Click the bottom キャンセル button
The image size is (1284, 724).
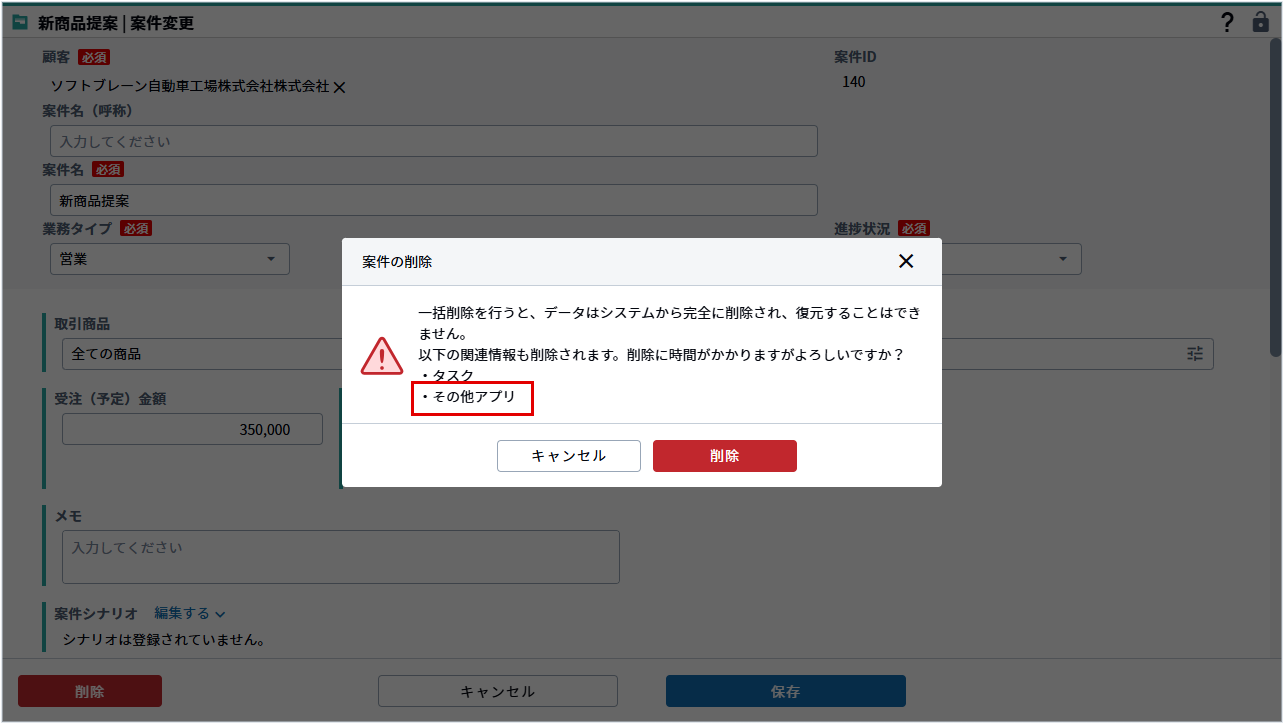click(497, 691)
